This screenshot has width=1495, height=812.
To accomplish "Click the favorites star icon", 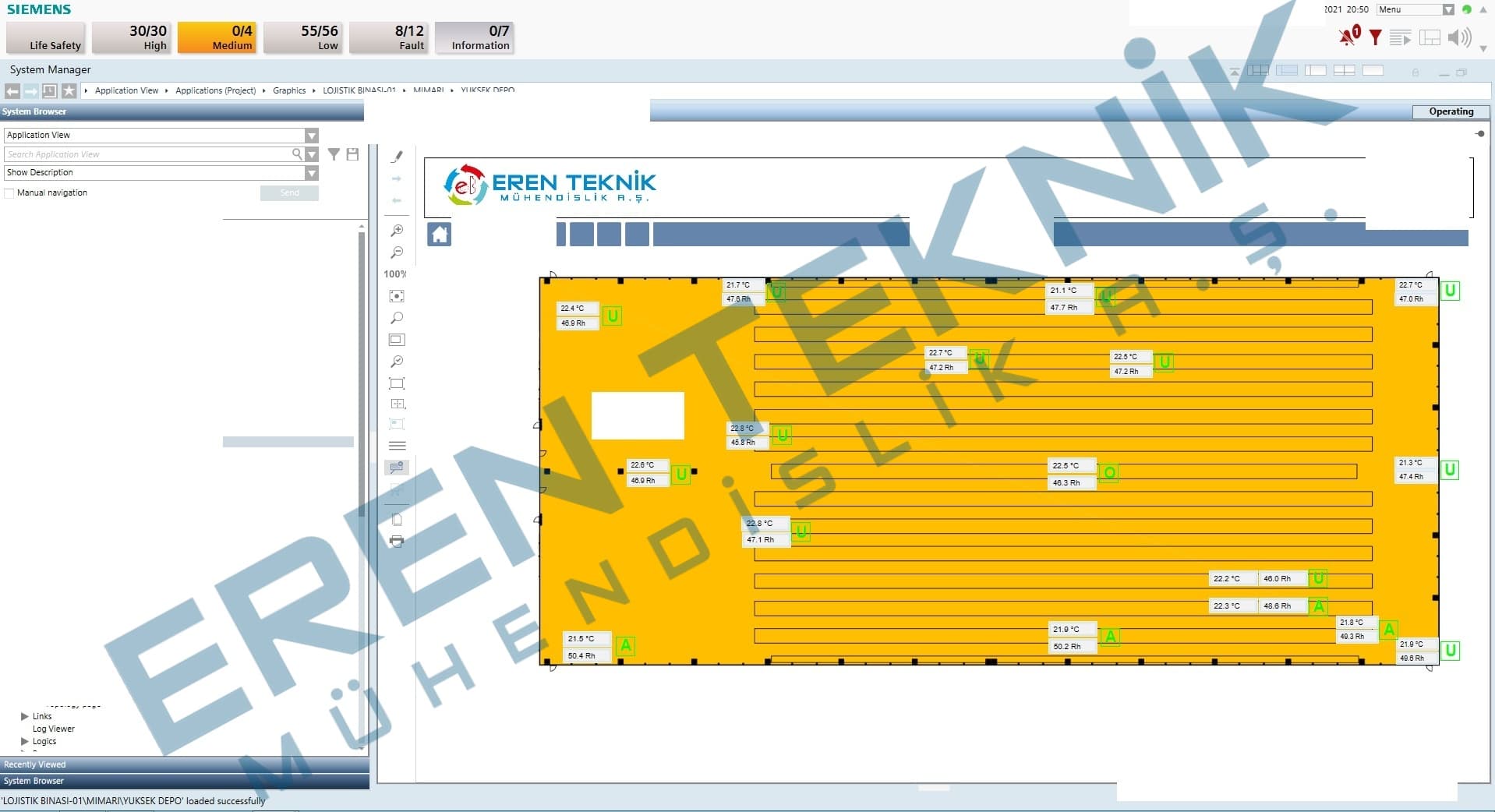I will 69,90.
